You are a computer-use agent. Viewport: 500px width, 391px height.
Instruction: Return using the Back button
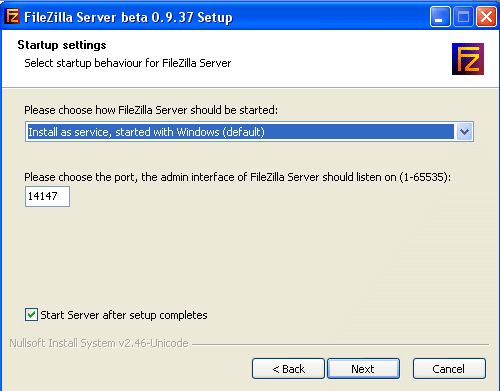click(x=288, y=369)
